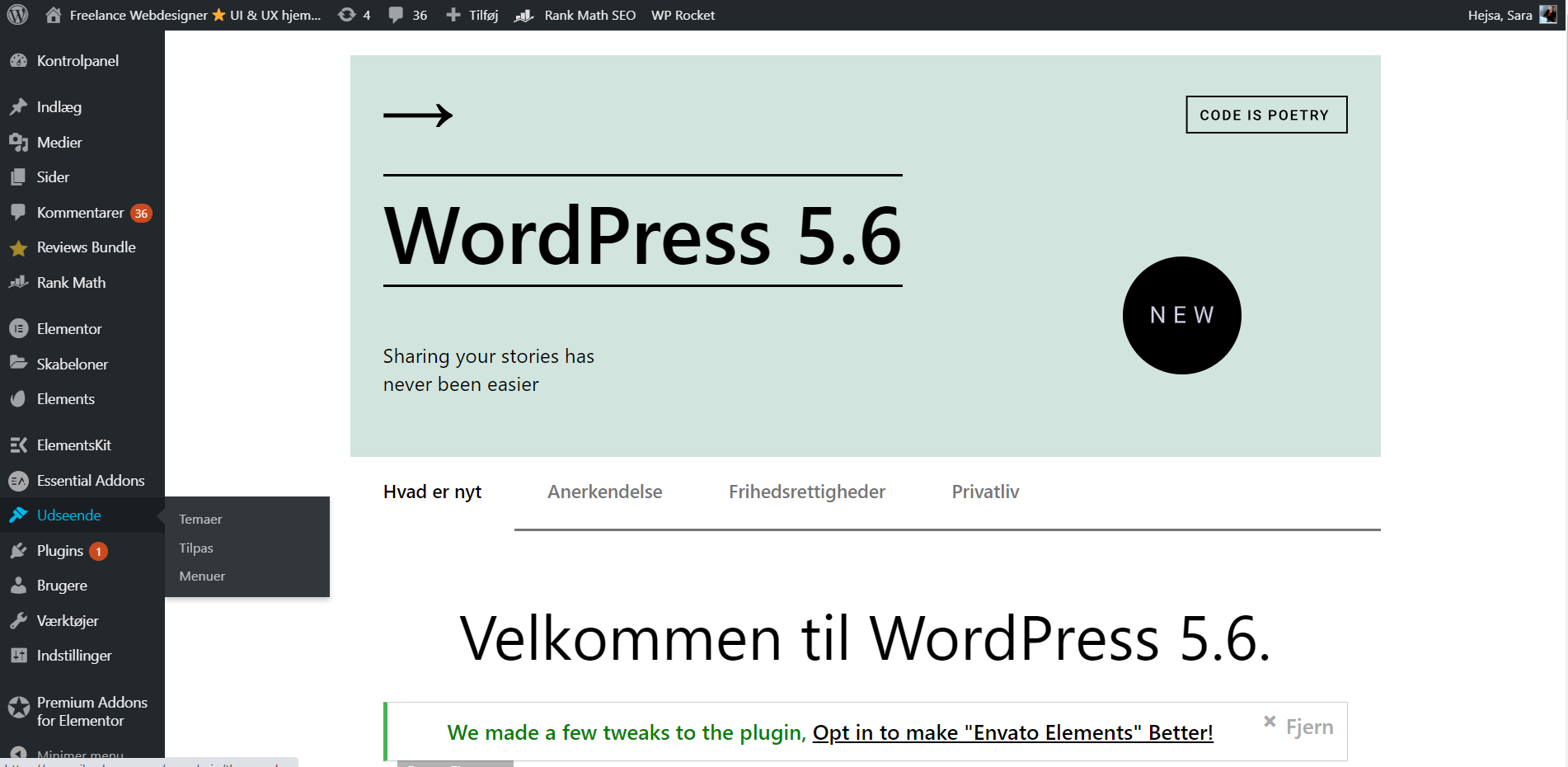The image size is (1568, 767).
Task: Open comments bubble showing 36 in toolbar
Action: [397, 15]
